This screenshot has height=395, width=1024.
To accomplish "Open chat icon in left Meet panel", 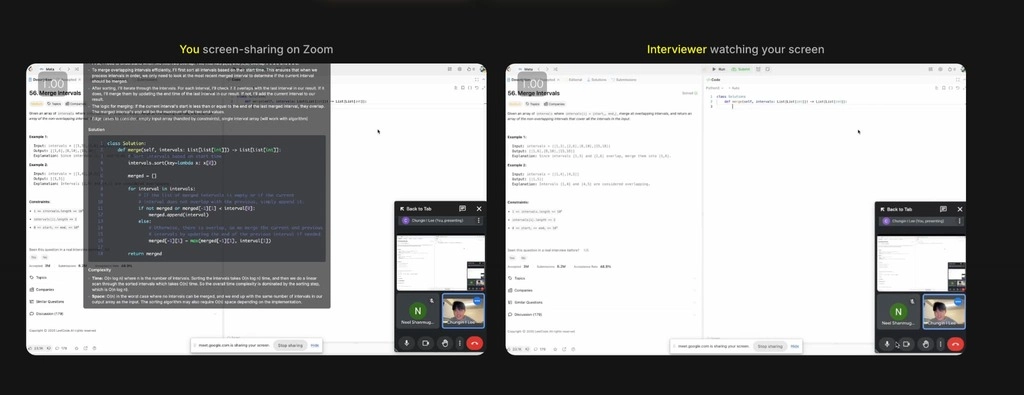I will point(462,209).
